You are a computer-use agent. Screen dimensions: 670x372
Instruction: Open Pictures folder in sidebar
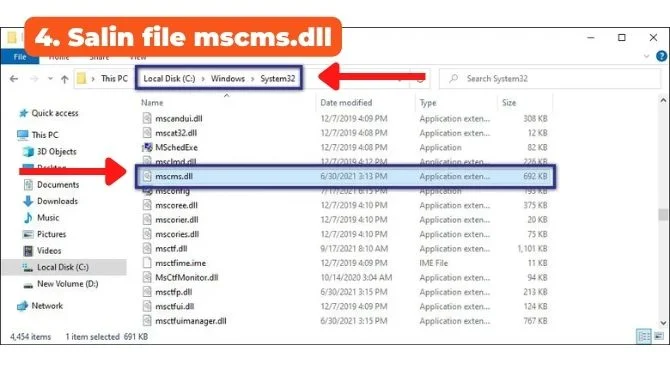51,234
